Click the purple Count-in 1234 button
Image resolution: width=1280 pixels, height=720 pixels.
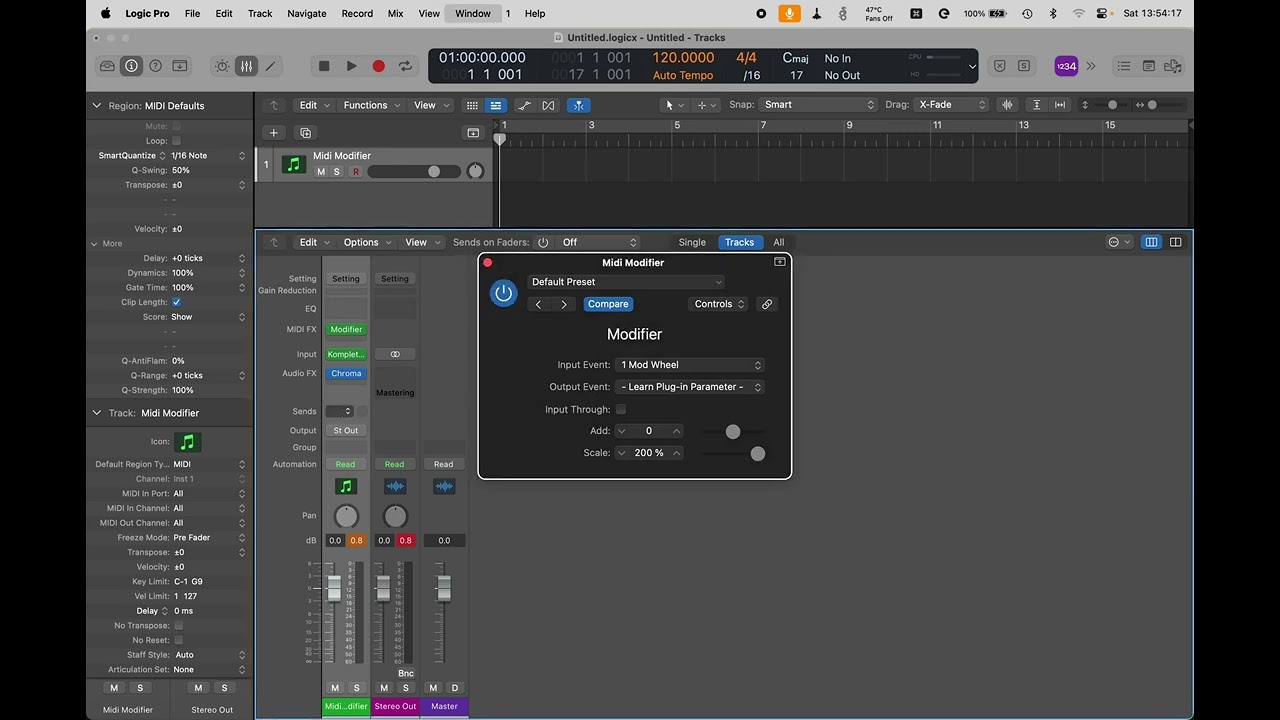point(1066,66)
